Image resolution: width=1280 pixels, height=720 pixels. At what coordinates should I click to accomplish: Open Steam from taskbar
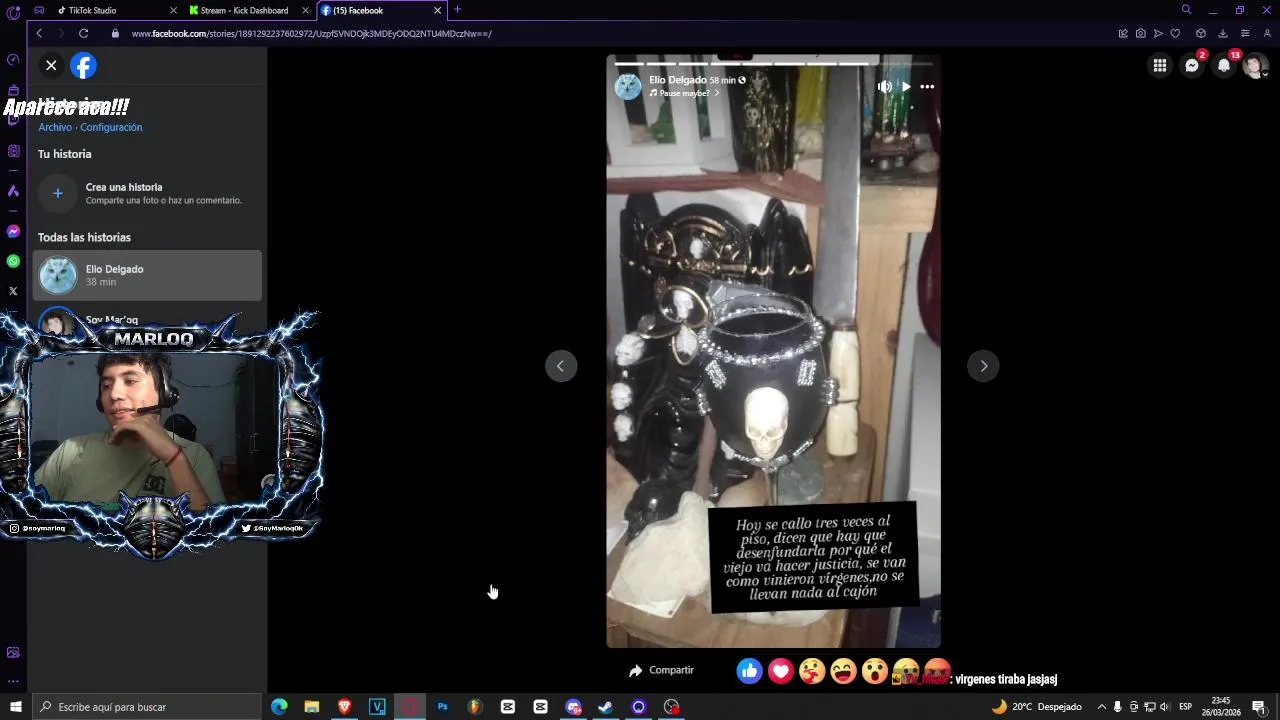point(605,707)
